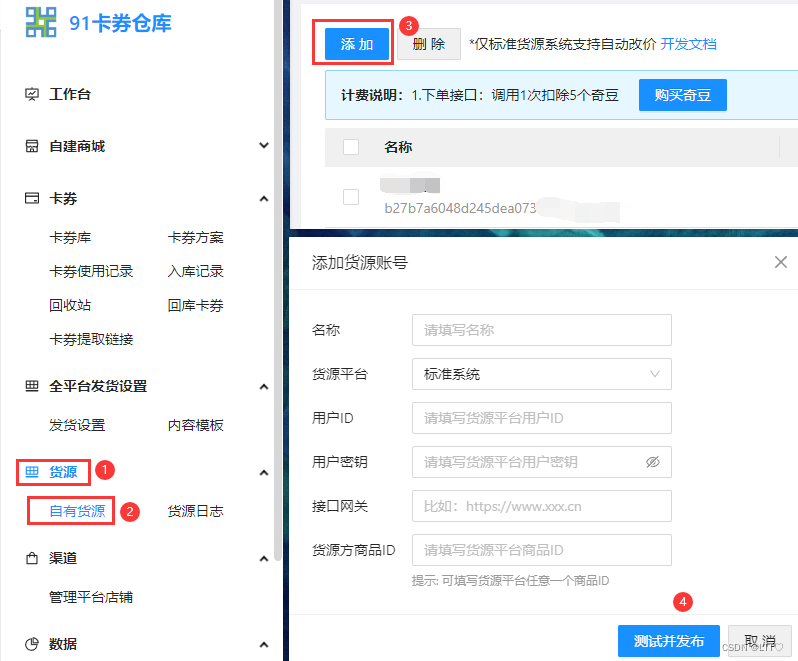Viewport: 798px width, 661px height.
Task: Check the b27b7a6048 row checkbox
Action: pos(351,197)
